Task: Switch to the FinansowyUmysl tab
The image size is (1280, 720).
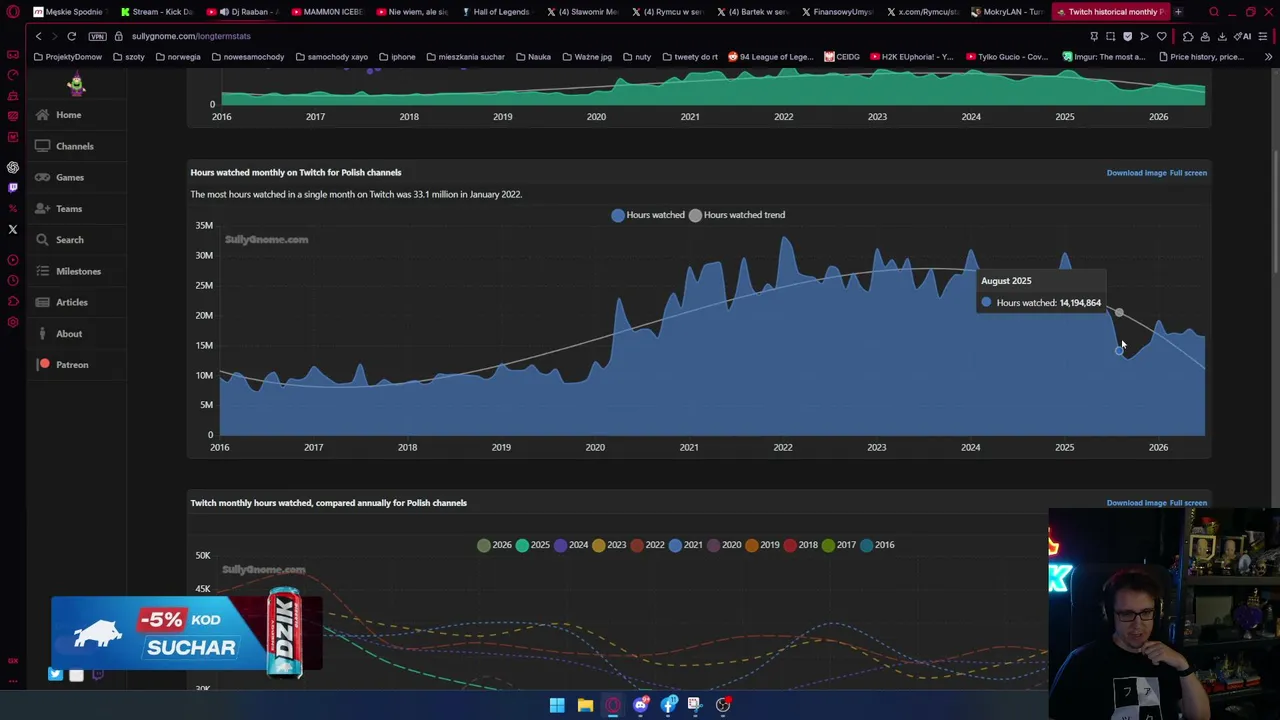Action: tap(837, 12)
